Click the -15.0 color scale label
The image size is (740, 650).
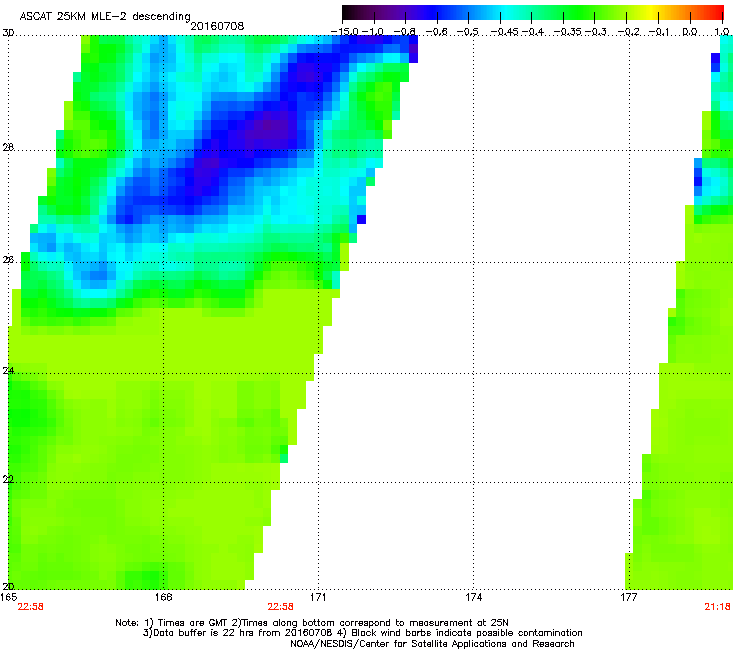(345, 32)
